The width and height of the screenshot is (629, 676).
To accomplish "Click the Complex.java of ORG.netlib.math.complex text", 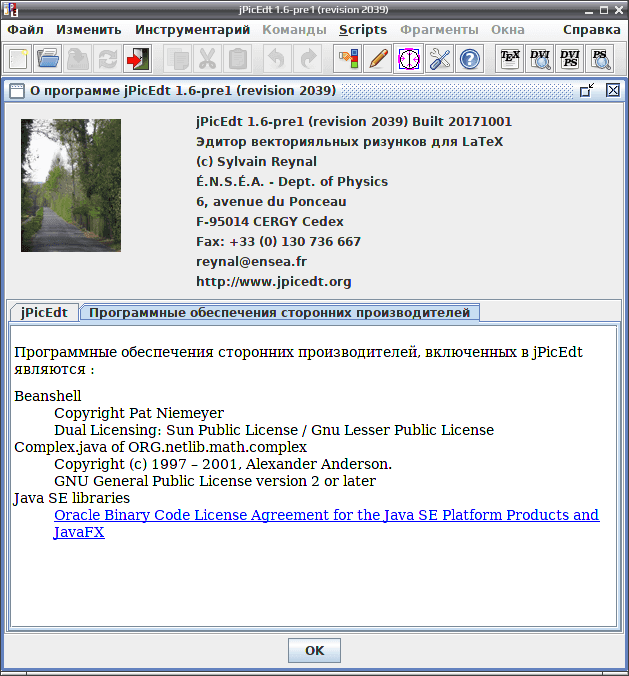I will click(160, 447).
